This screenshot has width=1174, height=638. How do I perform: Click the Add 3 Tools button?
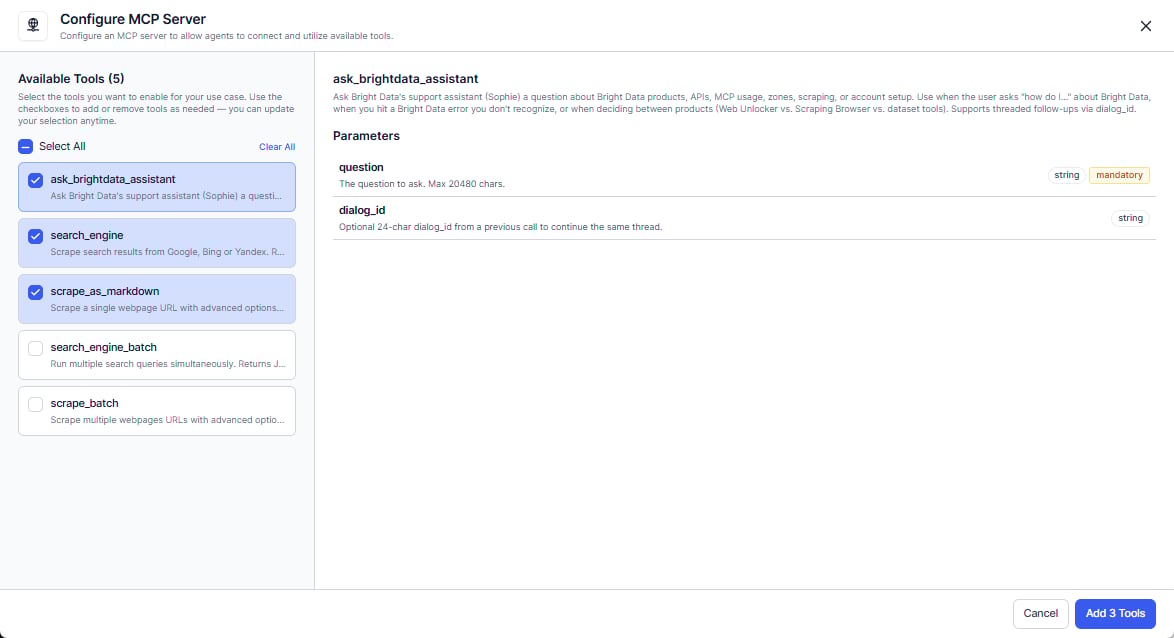[1115, 613]
